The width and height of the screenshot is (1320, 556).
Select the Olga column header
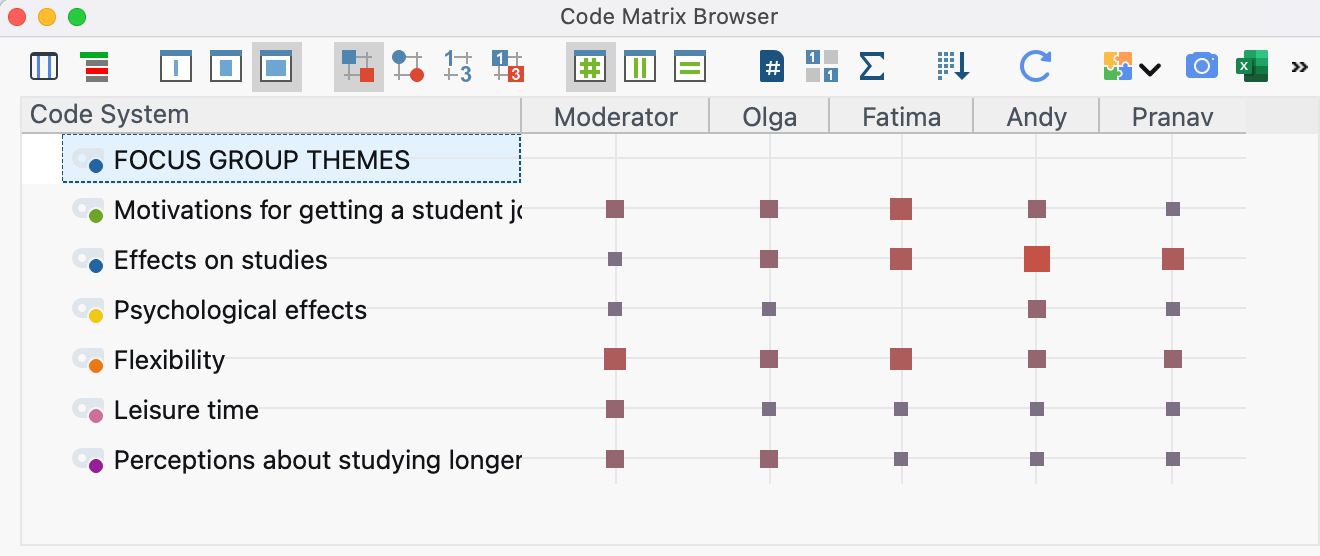tap(769, 116)
